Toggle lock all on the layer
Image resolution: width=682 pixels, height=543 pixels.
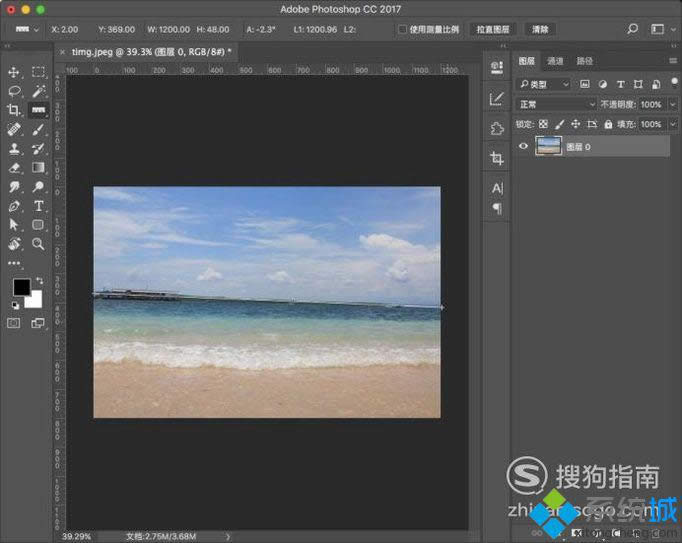pyautogui.click(x=609, y=124)
